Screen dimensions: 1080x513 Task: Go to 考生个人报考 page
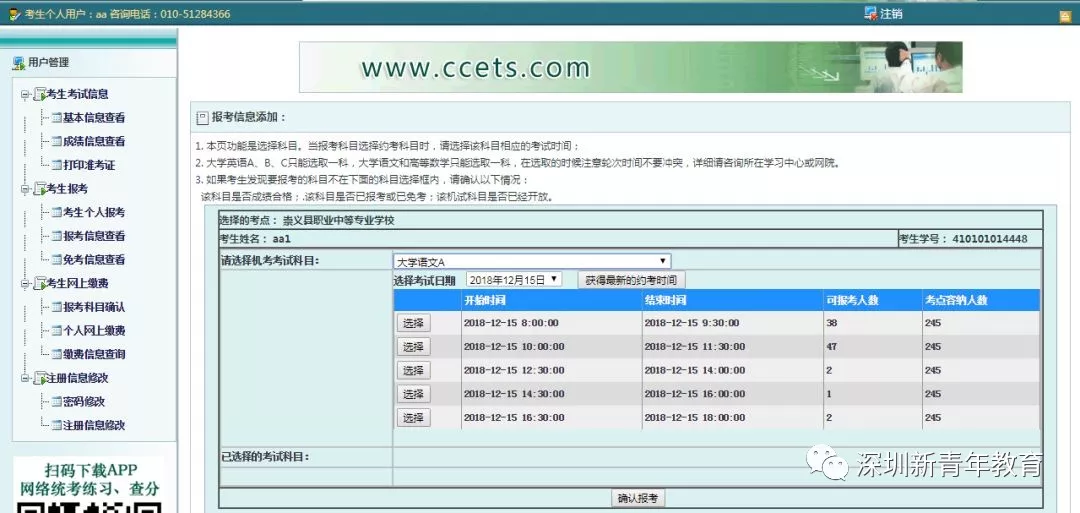pyautogui.click(x=94, y=212)
